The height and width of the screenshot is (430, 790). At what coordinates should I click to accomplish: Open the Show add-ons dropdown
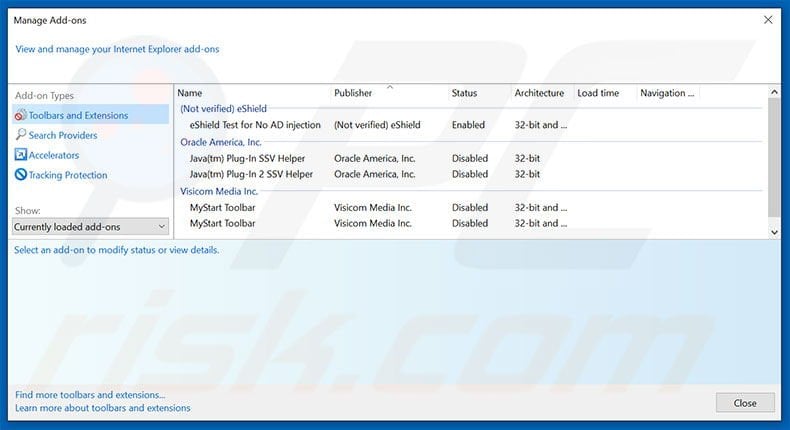click(x=90, y=227)
